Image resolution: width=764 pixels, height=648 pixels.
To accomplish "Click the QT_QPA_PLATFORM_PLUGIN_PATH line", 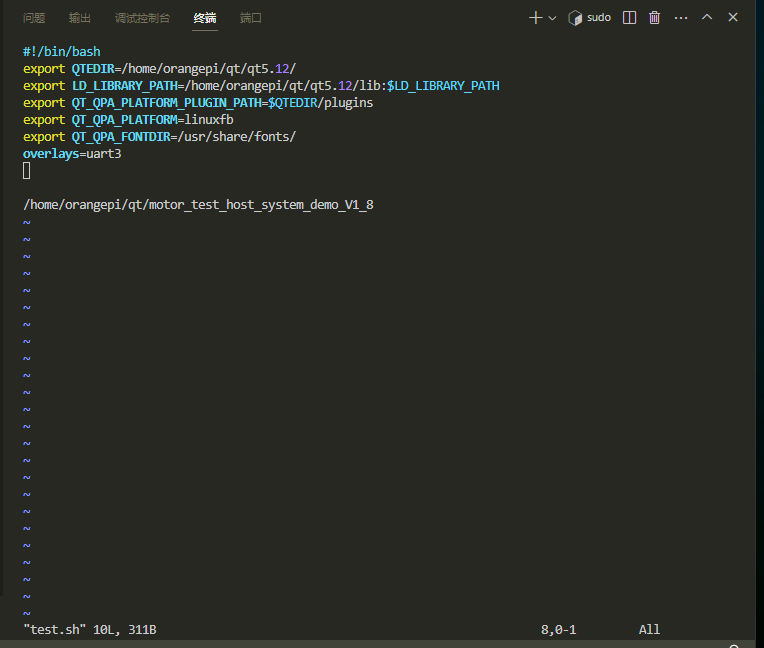I will pos(198,103).
